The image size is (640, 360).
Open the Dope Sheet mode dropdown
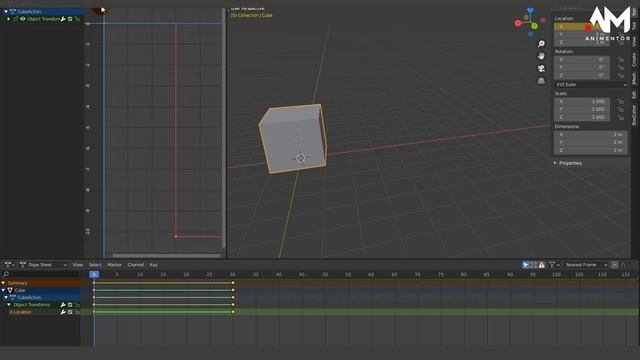pos(43,265)
